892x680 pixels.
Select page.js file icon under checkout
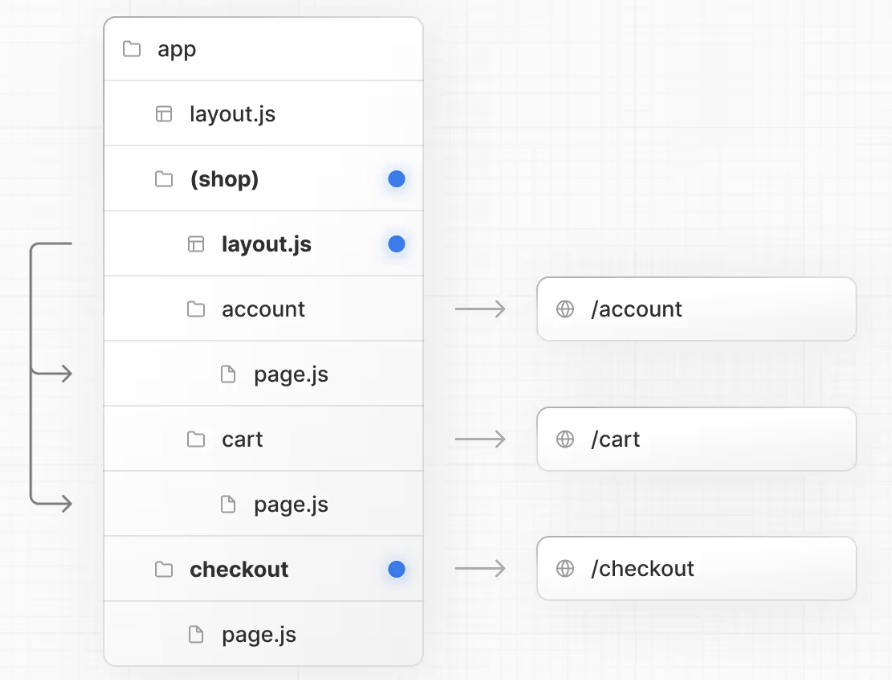(x=196, y=634)
